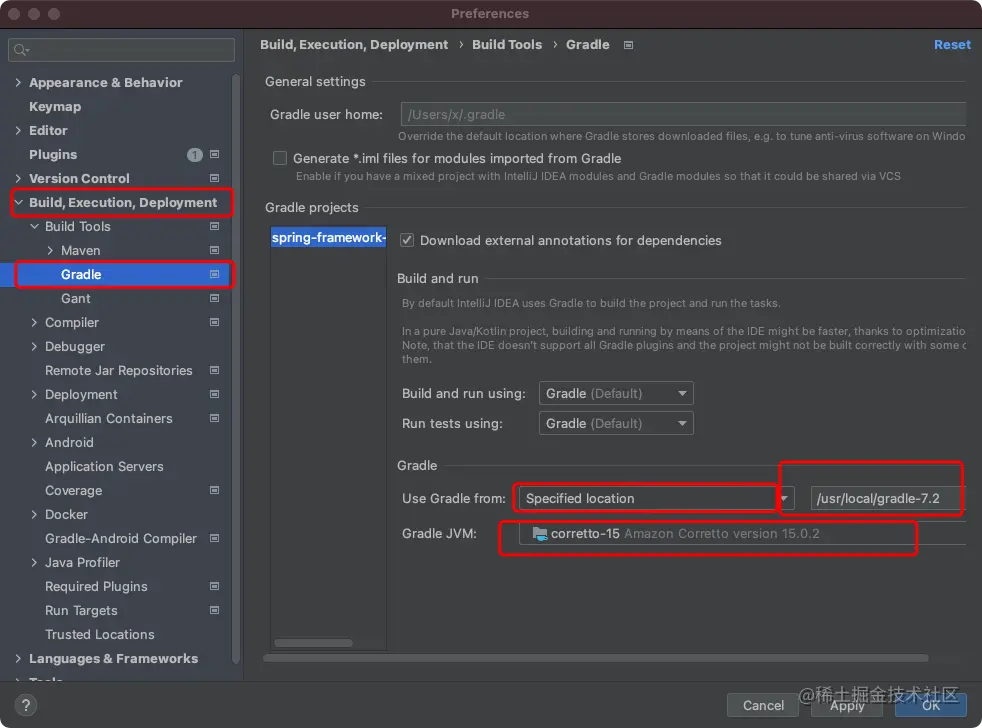
Task: Open Run tests using dropdown
Action: point(616,424)
